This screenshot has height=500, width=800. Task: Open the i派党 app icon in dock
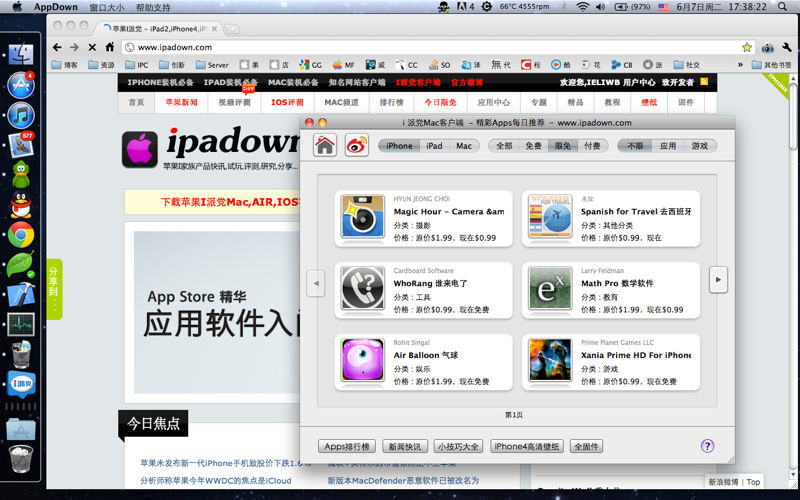[x=21, y=384]
